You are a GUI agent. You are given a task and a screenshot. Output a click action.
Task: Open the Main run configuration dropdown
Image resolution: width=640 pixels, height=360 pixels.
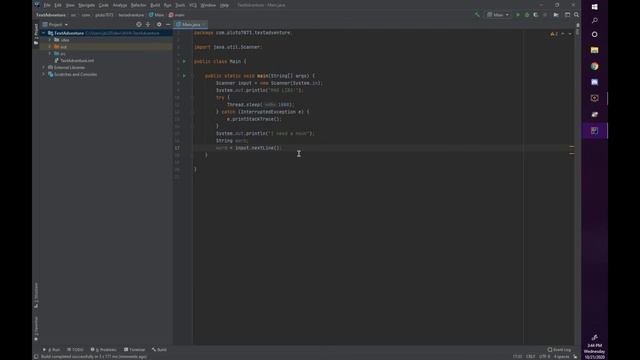pyautogui.click(x=498, y=15)
